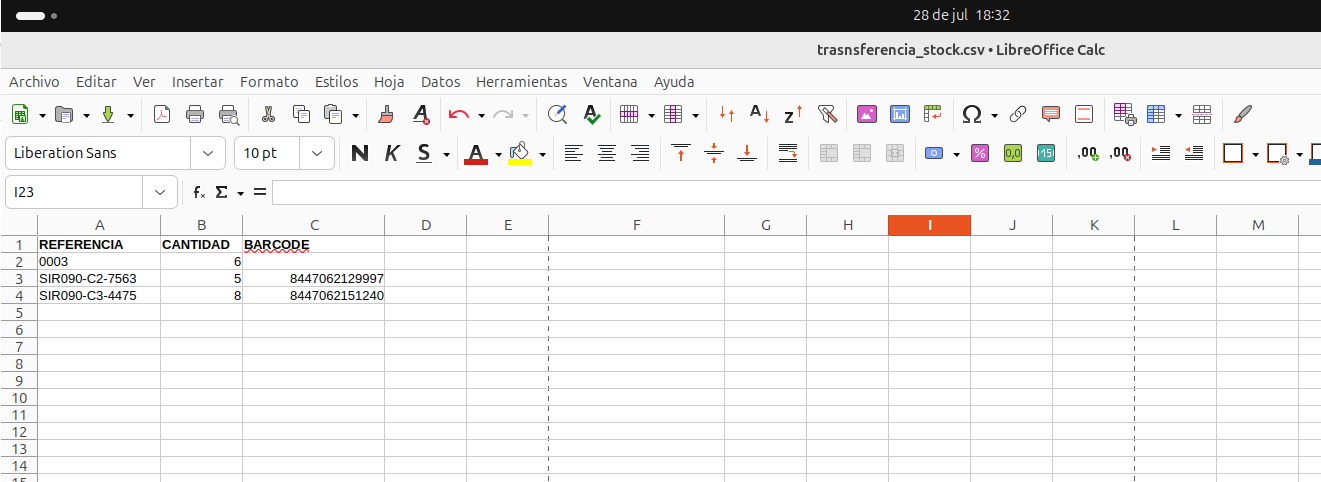Insert a chart using the chart icon
The height and width of the screenshot is (482, 1321).
(x=900, y=114)
